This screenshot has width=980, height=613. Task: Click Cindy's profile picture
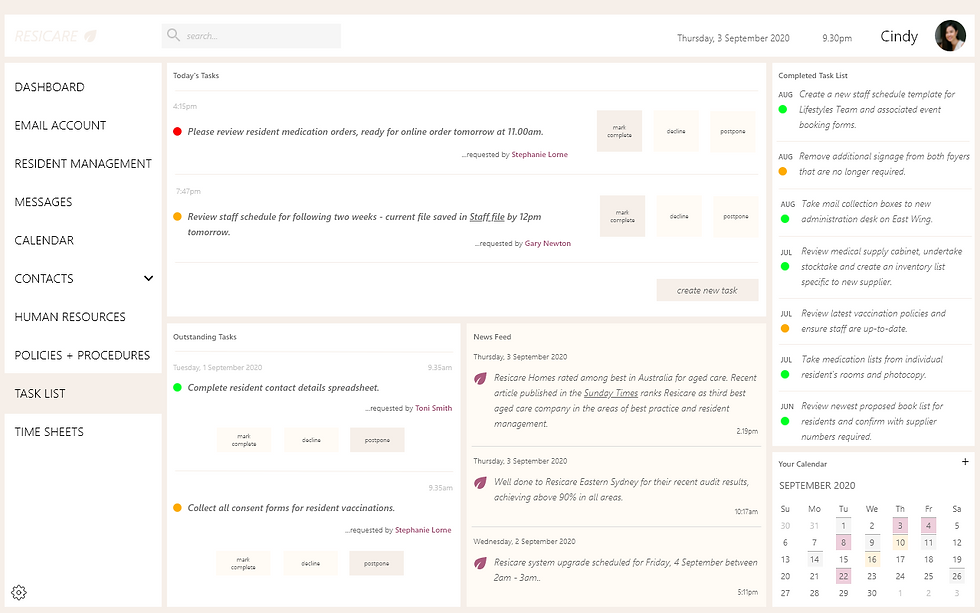click(949, 36)
